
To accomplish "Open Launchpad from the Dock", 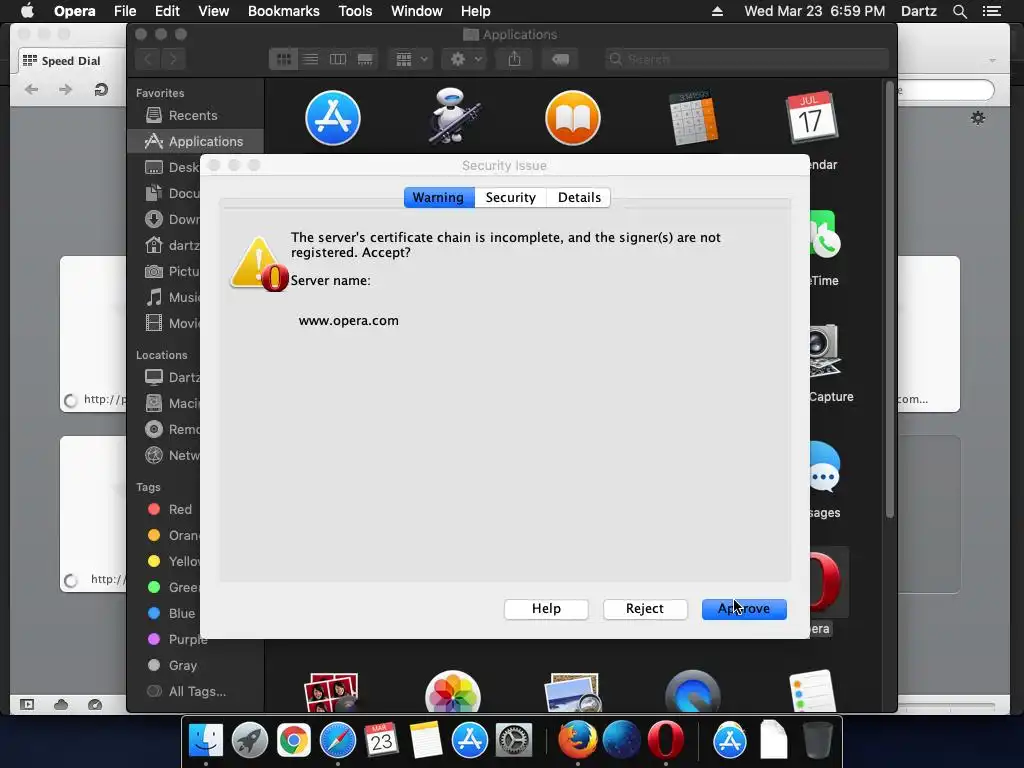I will click(249, 741).
